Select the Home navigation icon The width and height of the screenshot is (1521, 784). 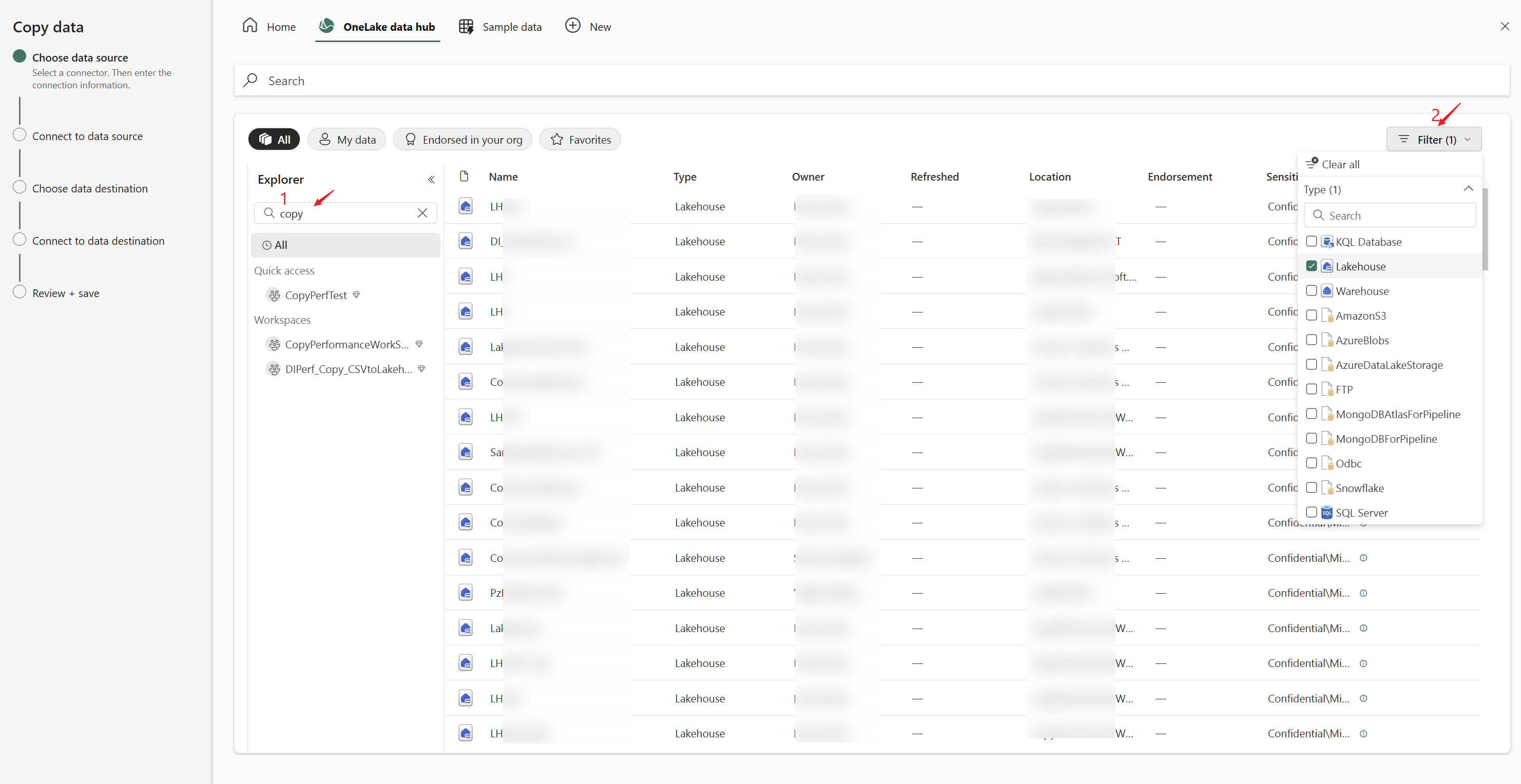[250, 25]
